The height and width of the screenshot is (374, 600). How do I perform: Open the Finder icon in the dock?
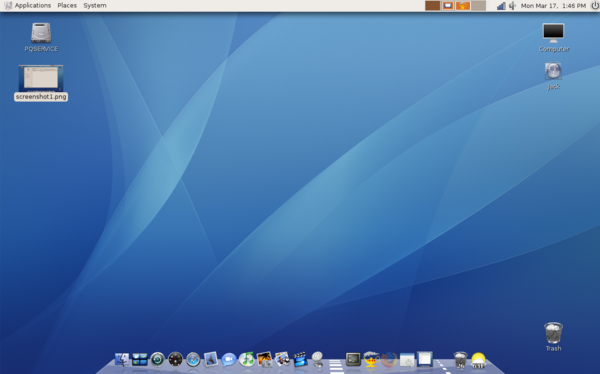(122, 359)
